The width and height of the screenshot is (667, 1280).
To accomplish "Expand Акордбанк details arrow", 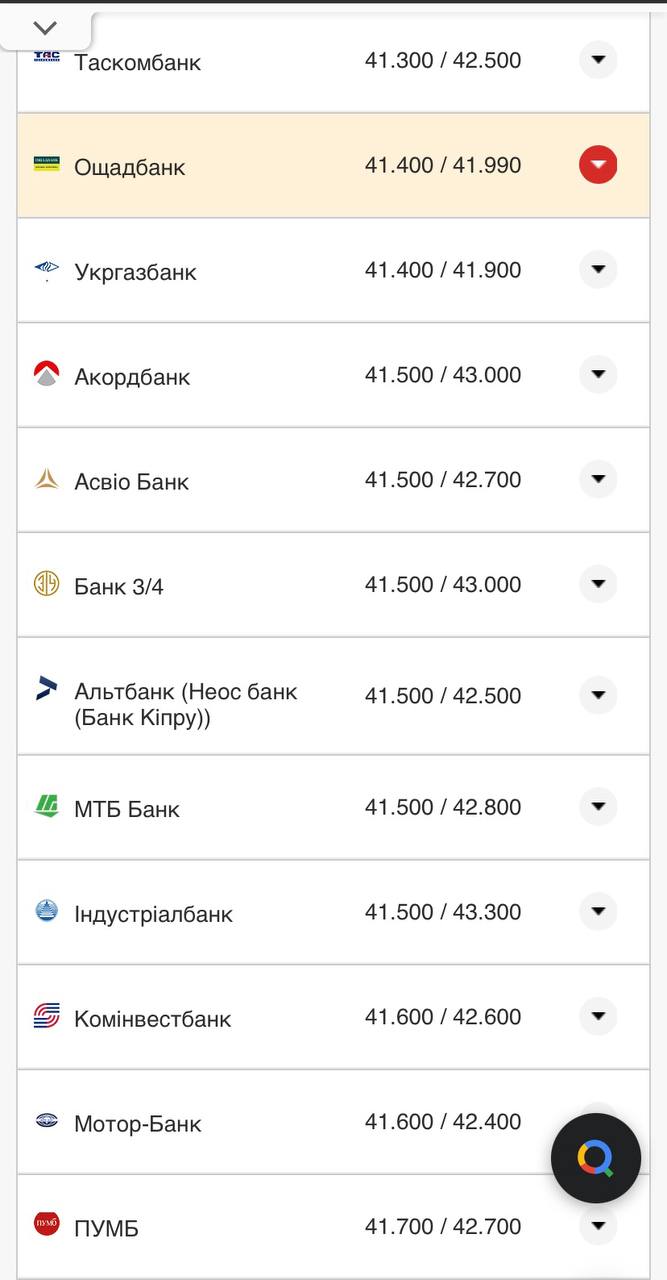I will pyautogui.click(x=598, y=374).
